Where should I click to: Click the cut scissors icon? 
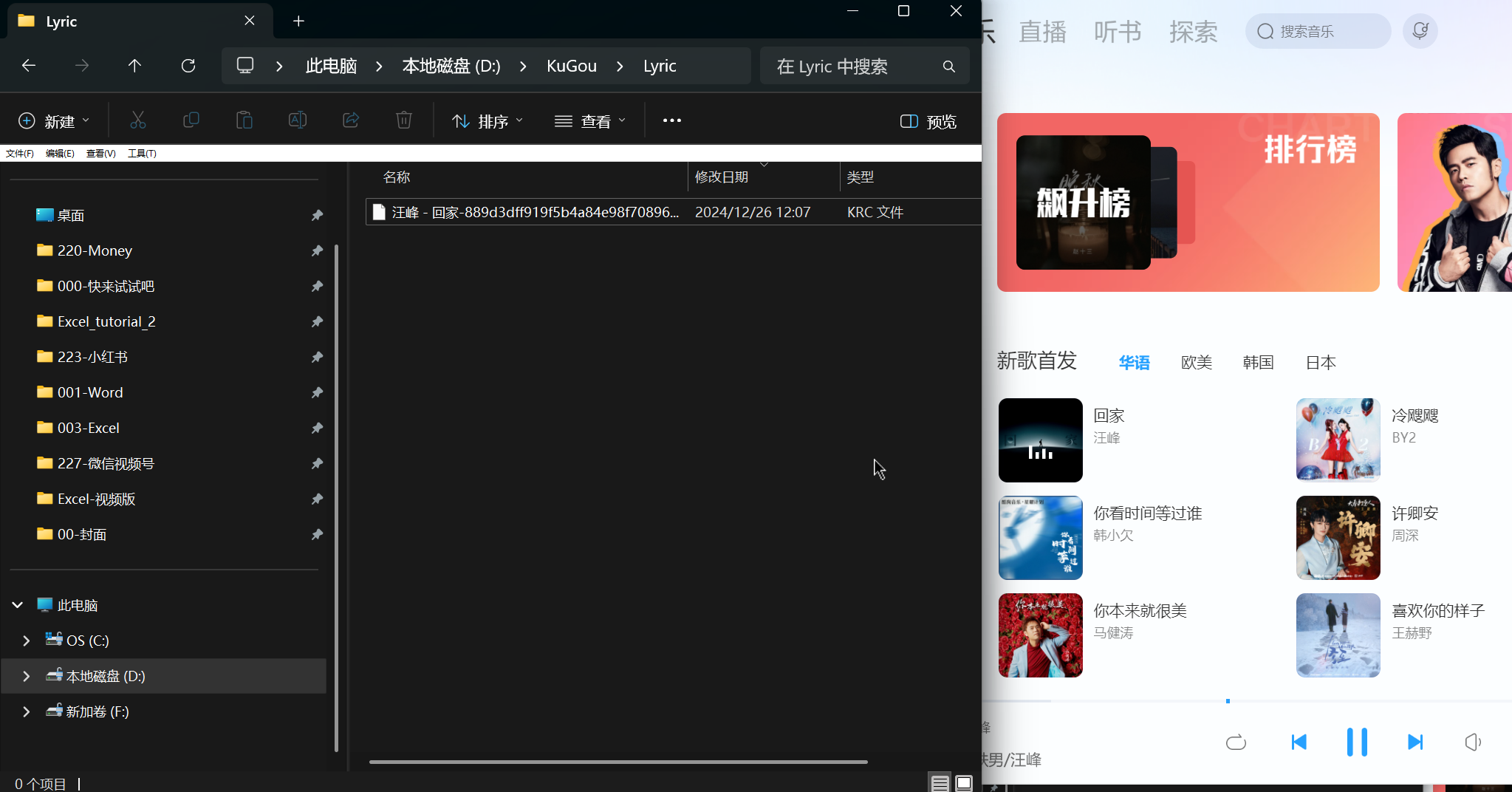(x=138, y=120)
